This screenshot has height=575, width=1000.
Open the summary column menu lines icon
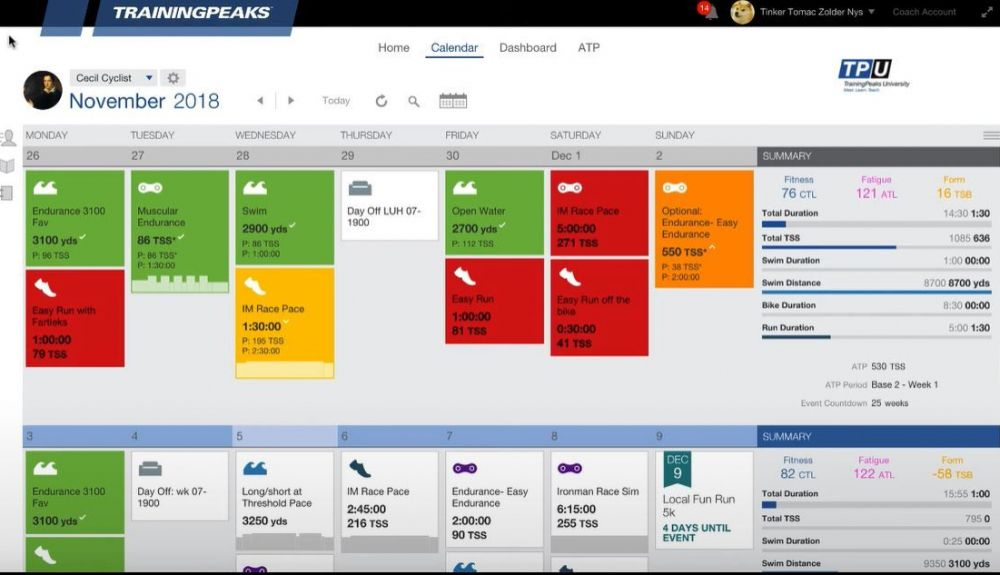tap(991, 135)
